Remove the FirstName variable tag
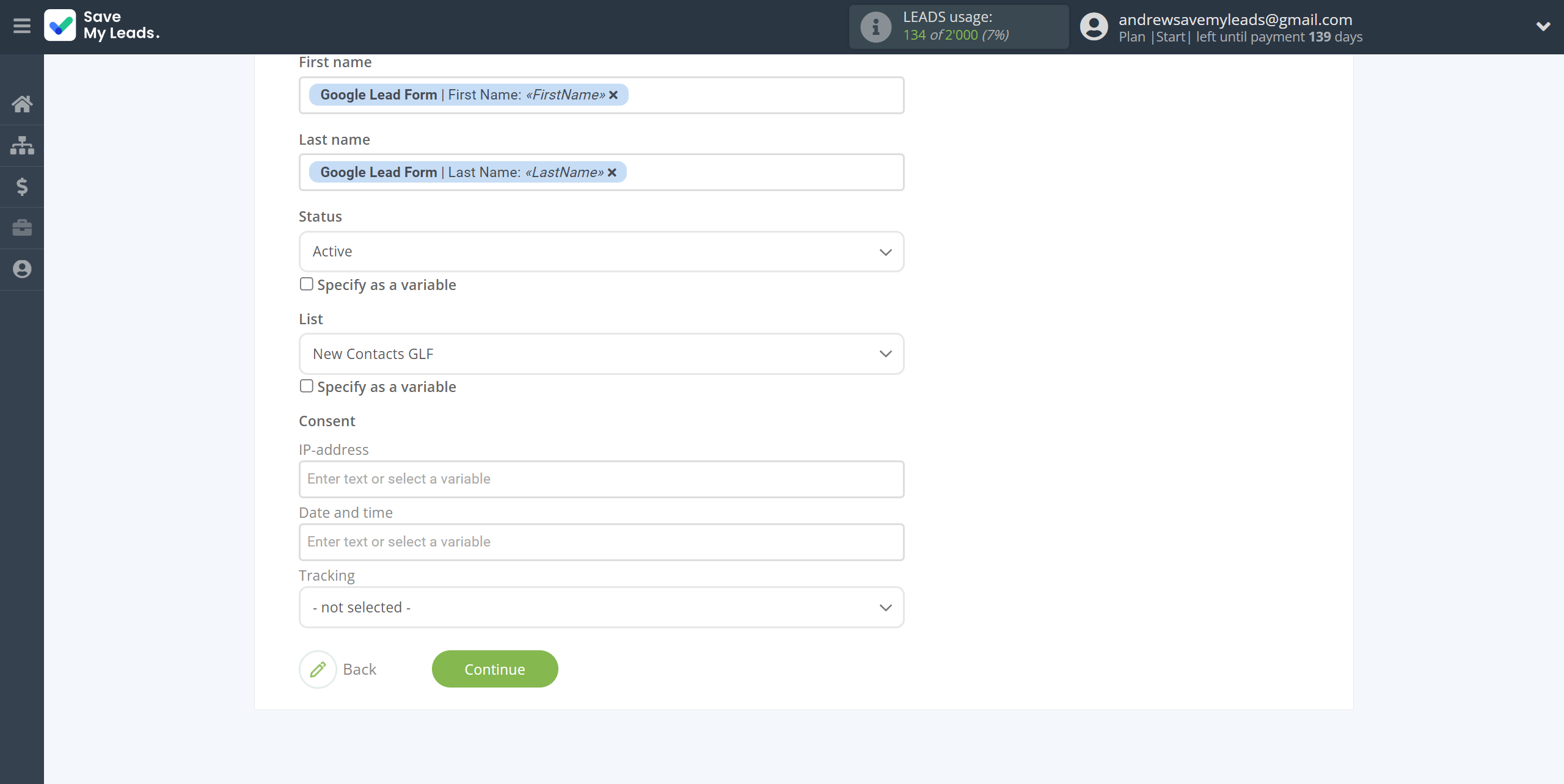 click(613, 95)
